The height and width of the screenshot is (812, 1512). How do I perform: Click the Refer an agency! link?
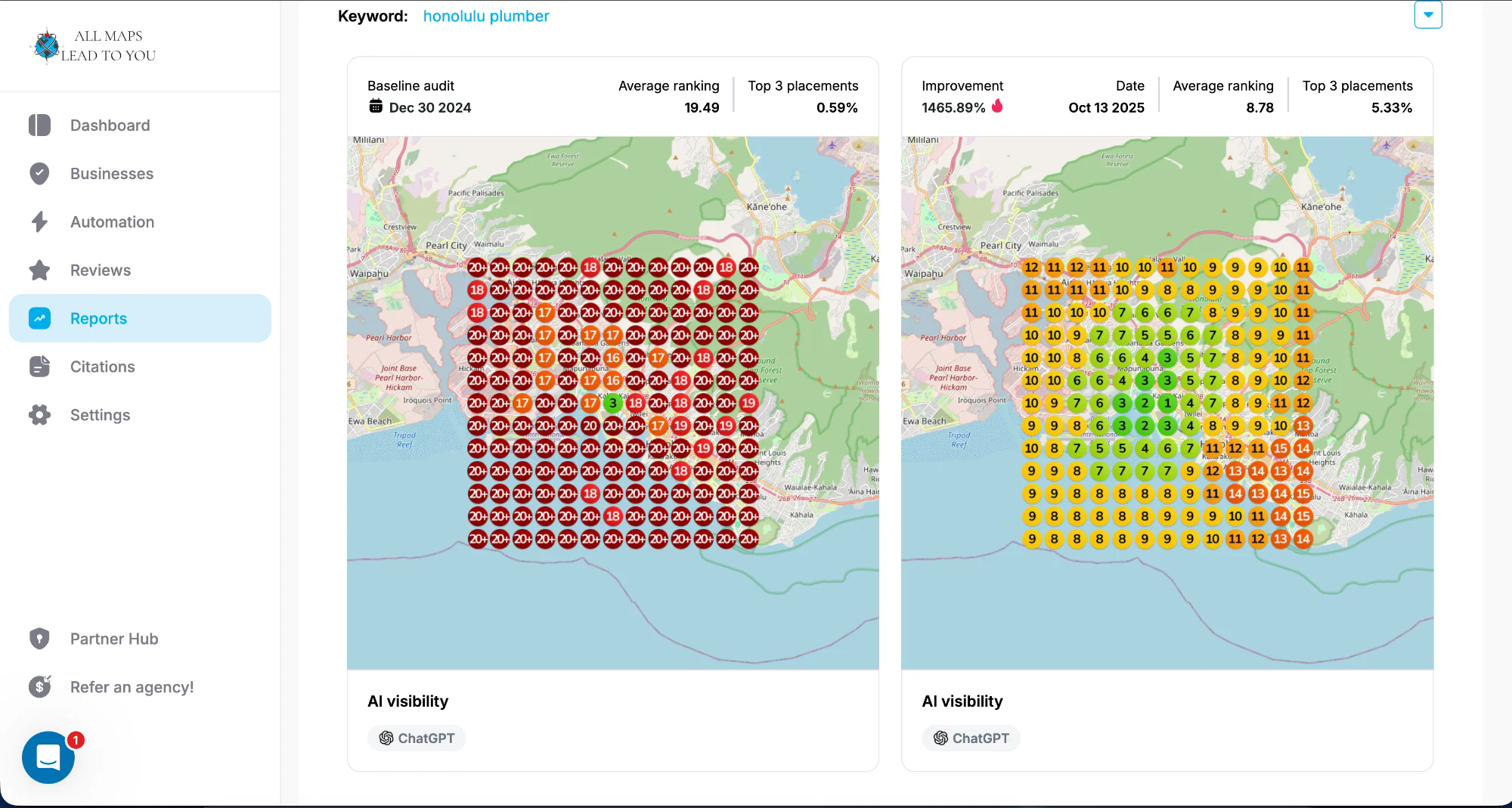click(x=131, y=687)
